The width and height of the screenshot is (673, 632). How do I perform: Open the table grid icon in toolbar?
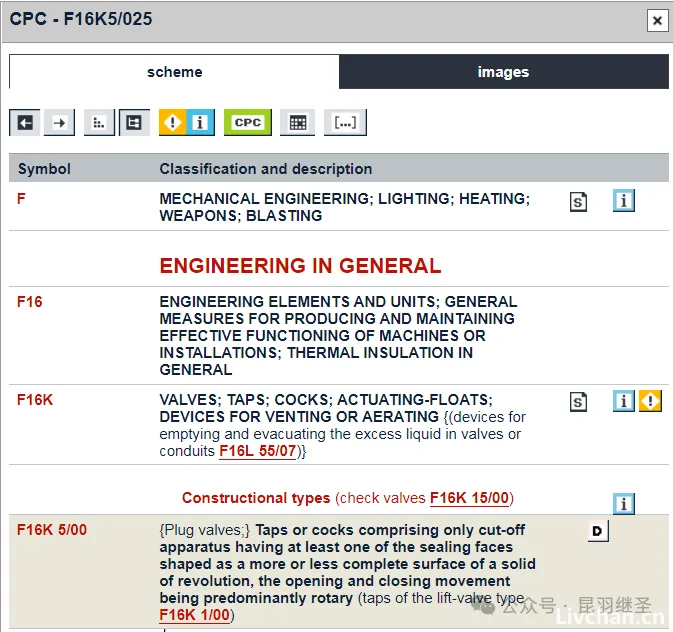point(297,122)
